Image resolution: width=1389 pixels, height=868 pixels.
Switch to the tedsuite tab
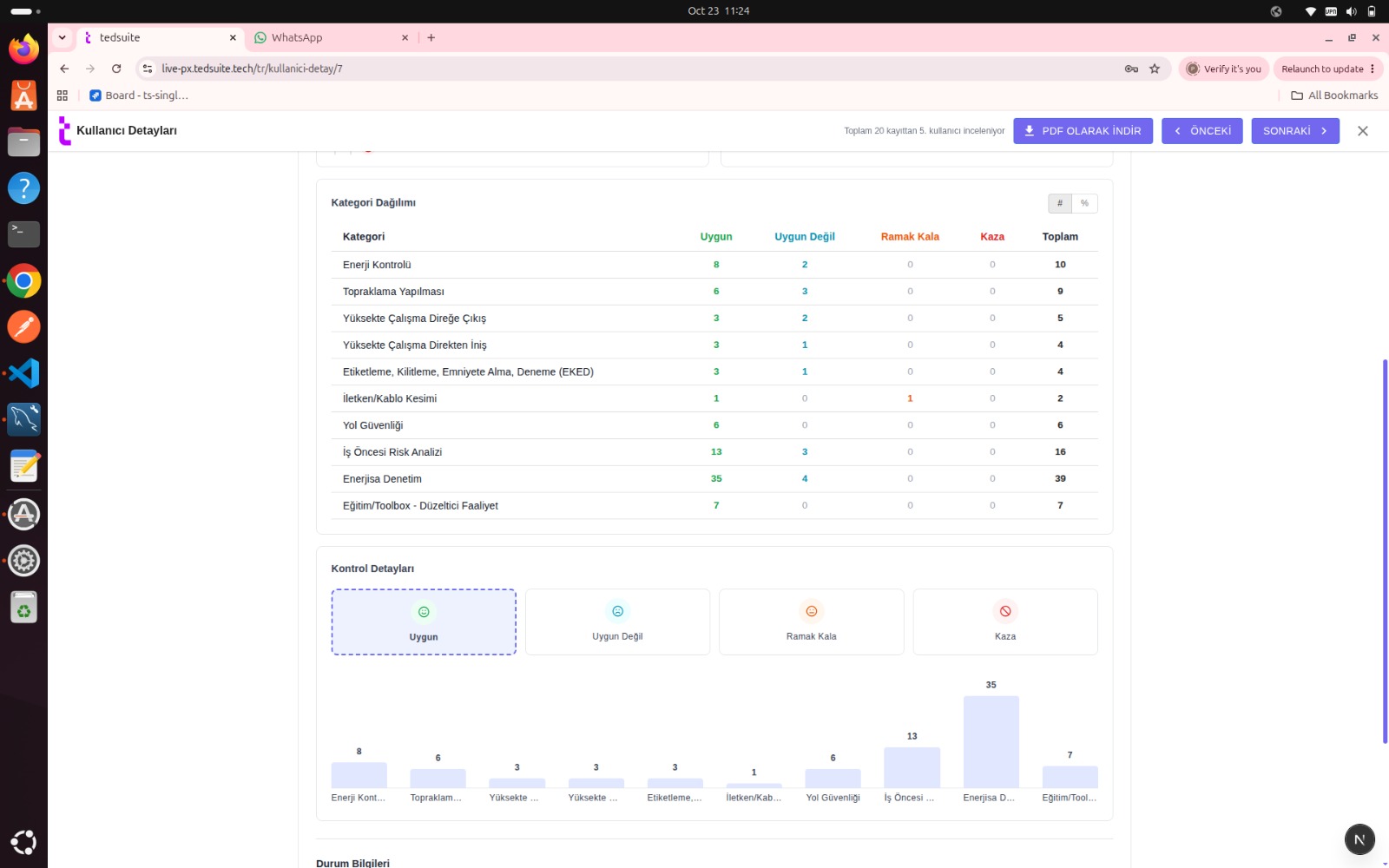point(159,37)
